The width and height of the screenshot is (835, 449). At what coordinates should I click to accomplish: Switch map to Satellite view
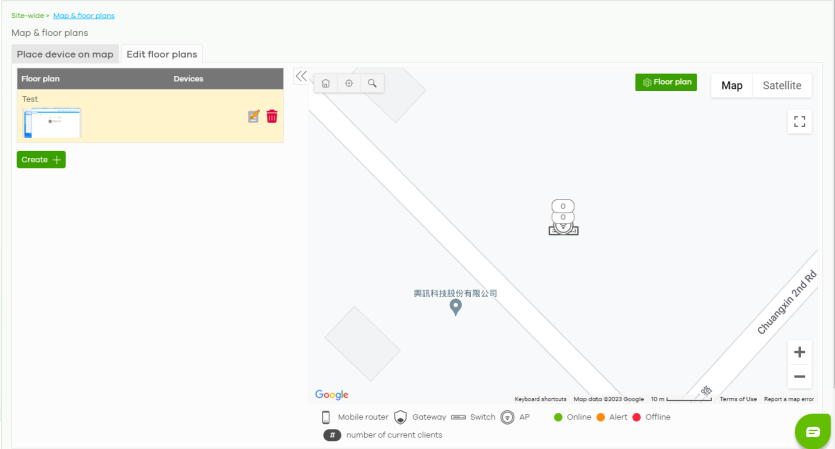(781, 86)
